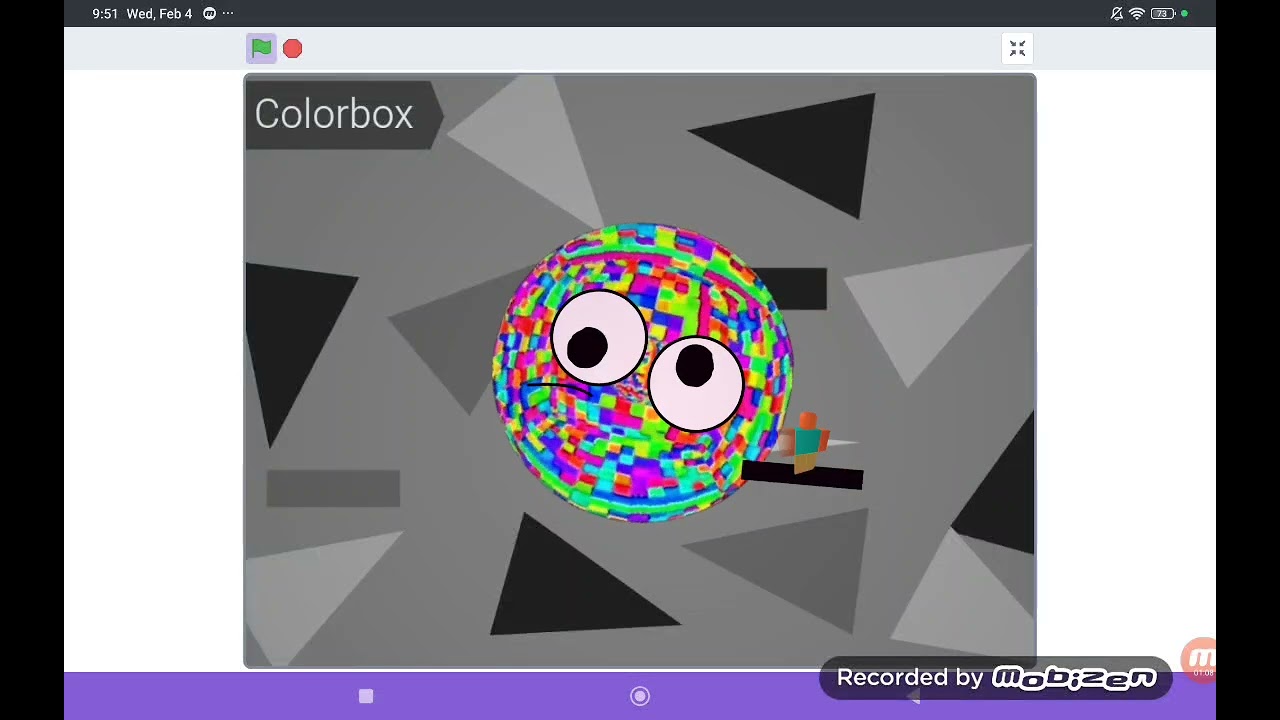Screen dimensions: 1280x720
Task: Tap the date Wed, Feb 4
Action: point(159,14)
